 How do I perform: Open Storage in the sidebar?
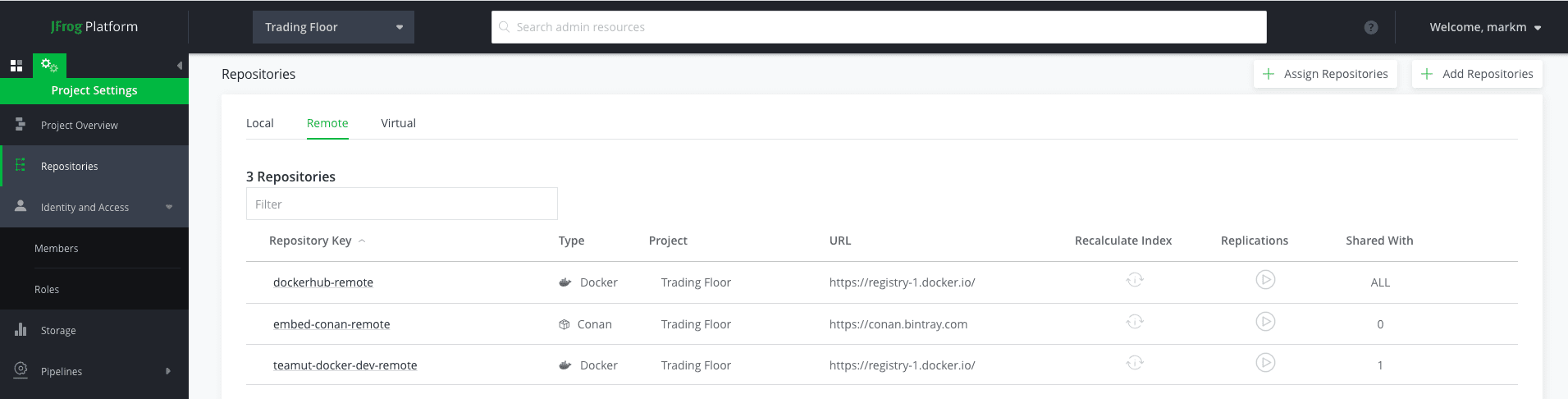pyautogui.click(x=94, y=330)
